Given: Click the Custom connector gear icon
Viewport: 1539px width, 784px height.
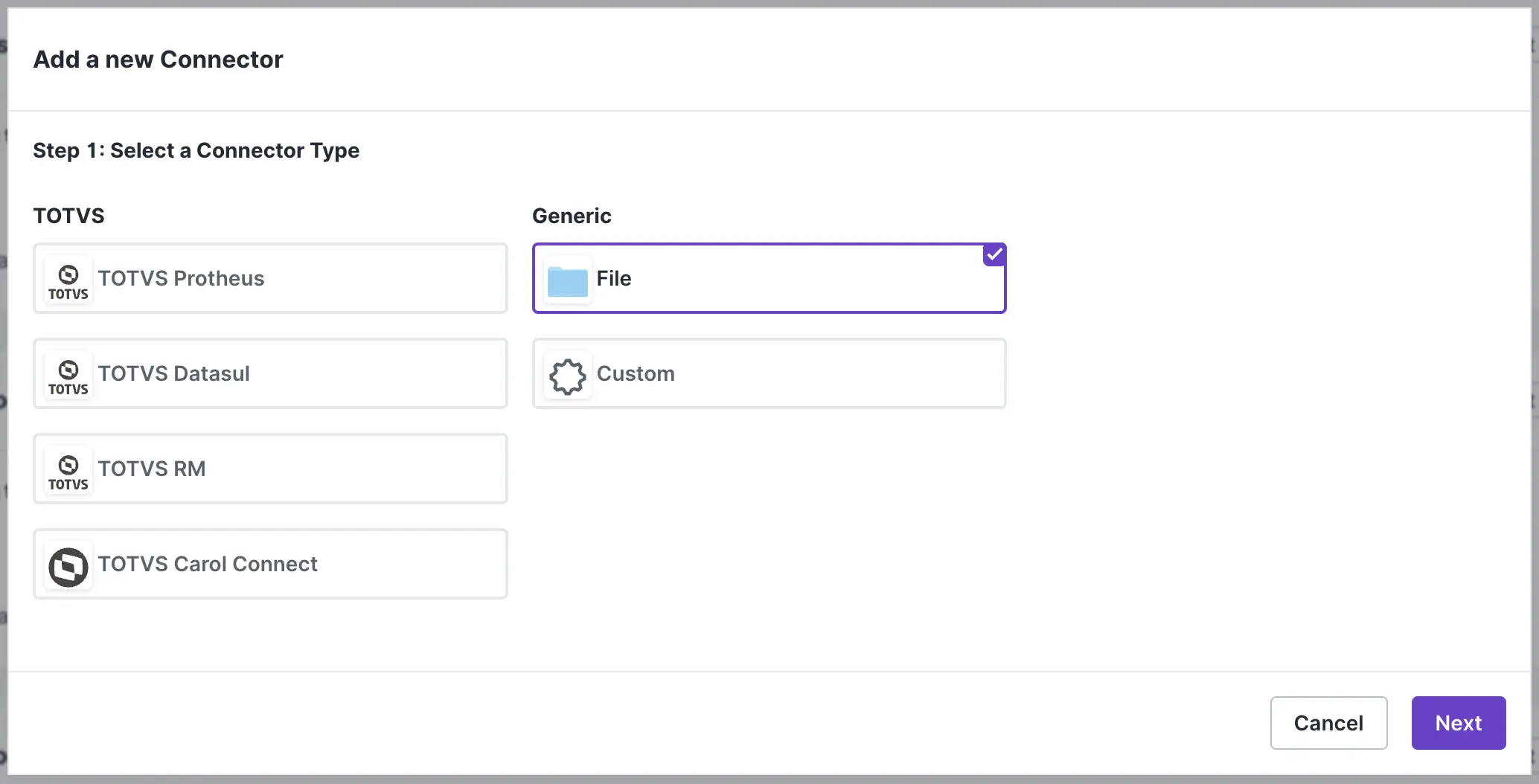Looking at the screenshot, I should coord(568,376).
